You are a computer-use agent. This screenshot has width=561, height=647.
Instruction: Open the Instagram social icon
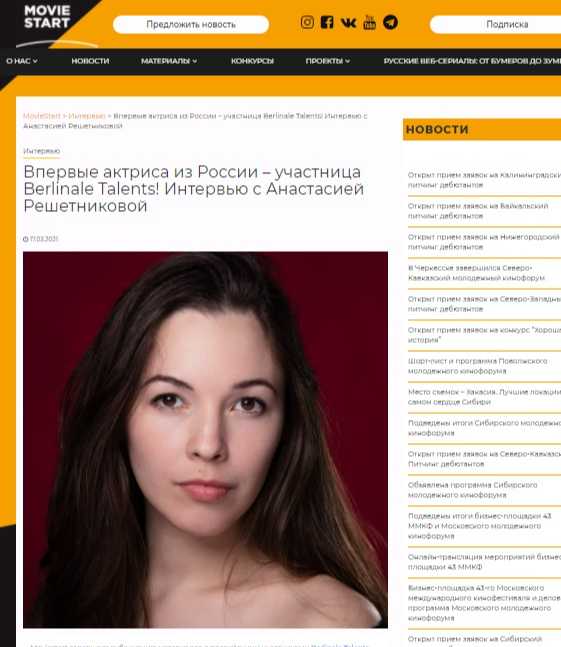coord(307,22)
